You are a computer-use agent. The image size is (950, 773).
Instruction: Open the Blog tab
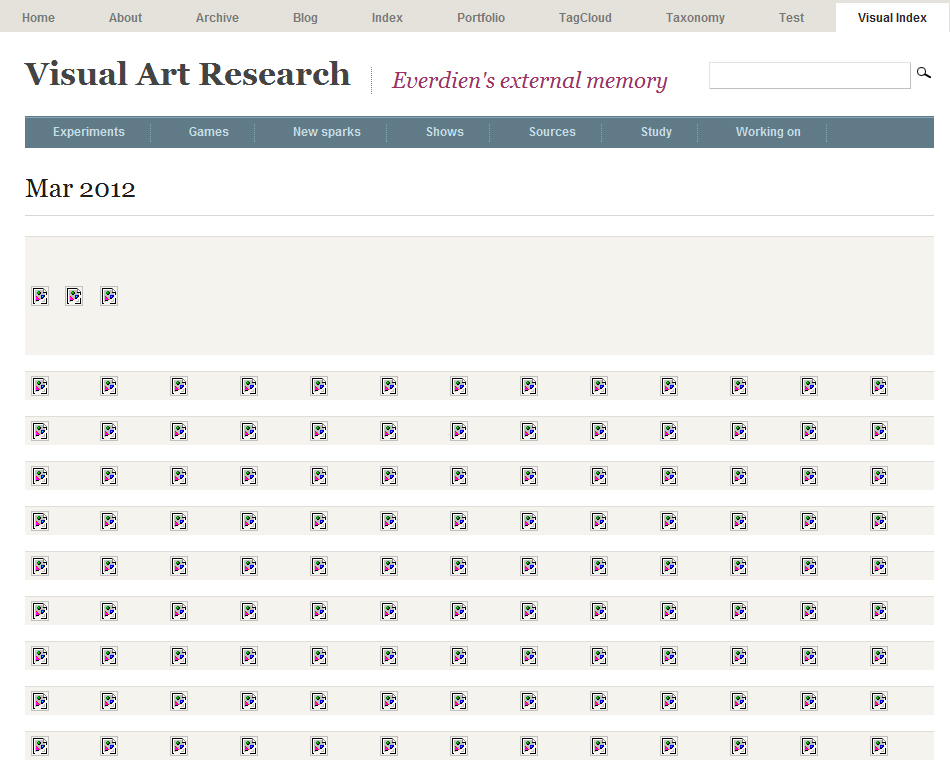(305, 18)
